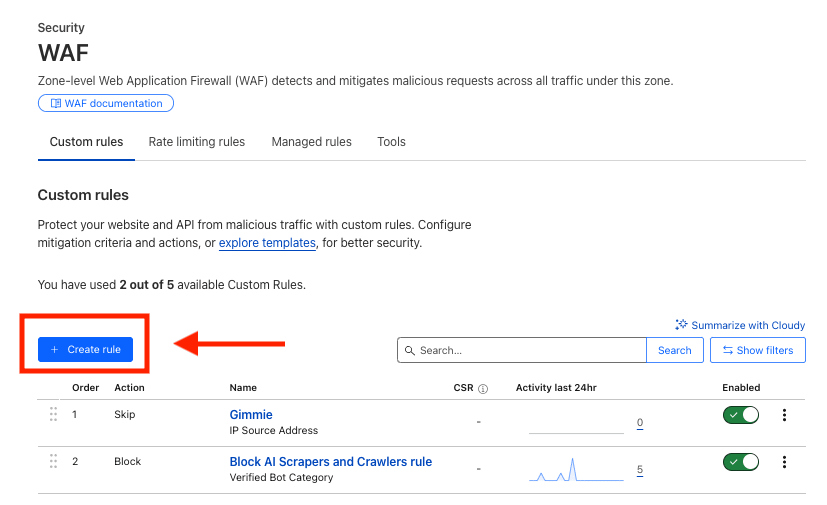
Task: Click the Block action text in row 2
Action: click(x=128, y=461)
